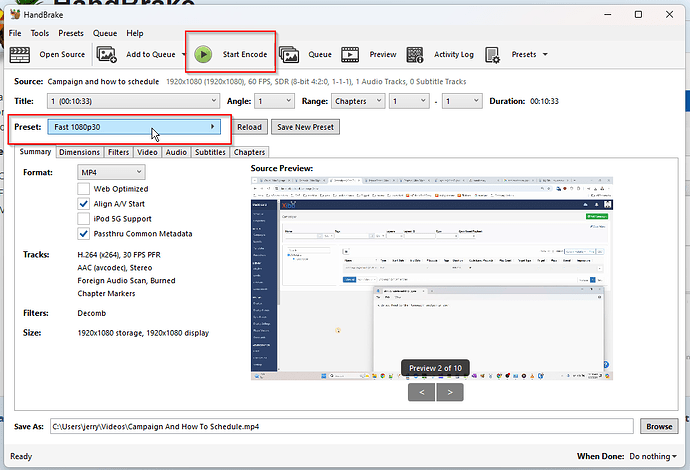The image size is (690, 470).
Task: Click Start Encode label
Action: [245, 55]
